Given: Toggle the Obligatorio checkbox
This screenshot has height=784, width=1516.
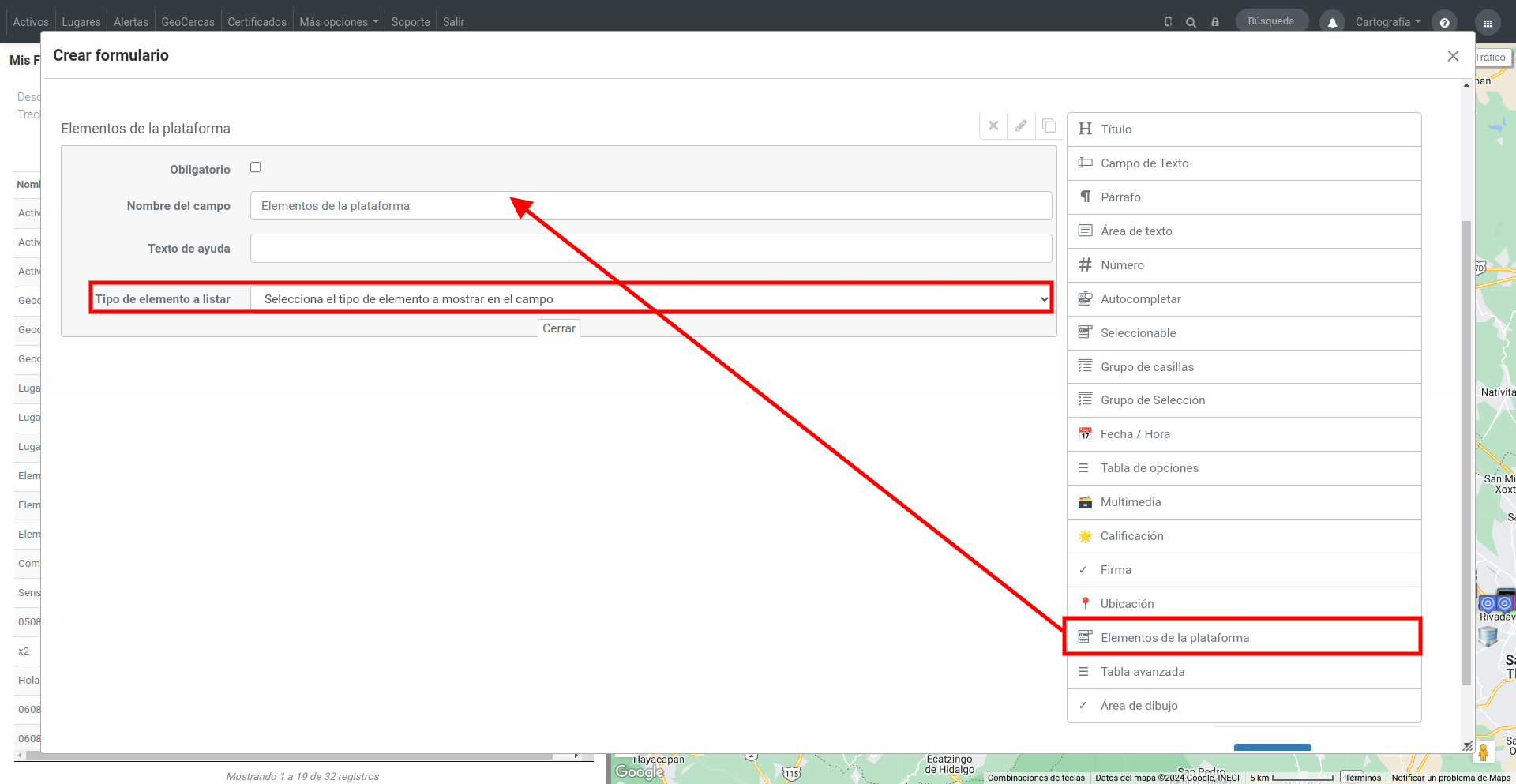Looking at the screenshot, I should pos(256,167).
